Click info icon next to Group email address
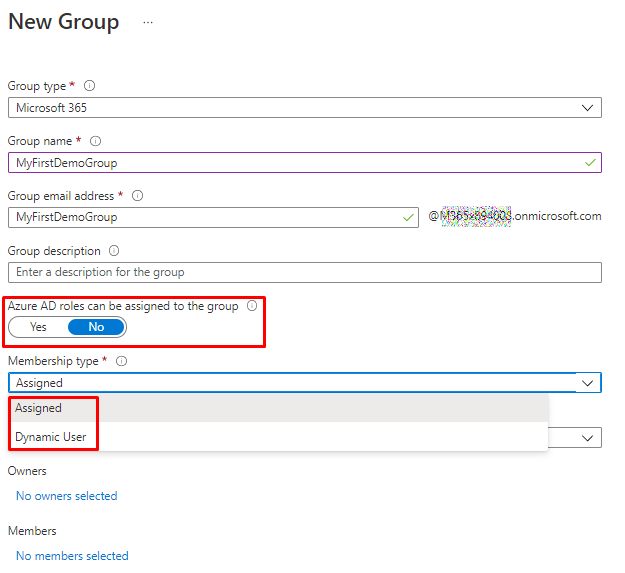625x573 pixels. pyautogui.click(x=137, y=196)
